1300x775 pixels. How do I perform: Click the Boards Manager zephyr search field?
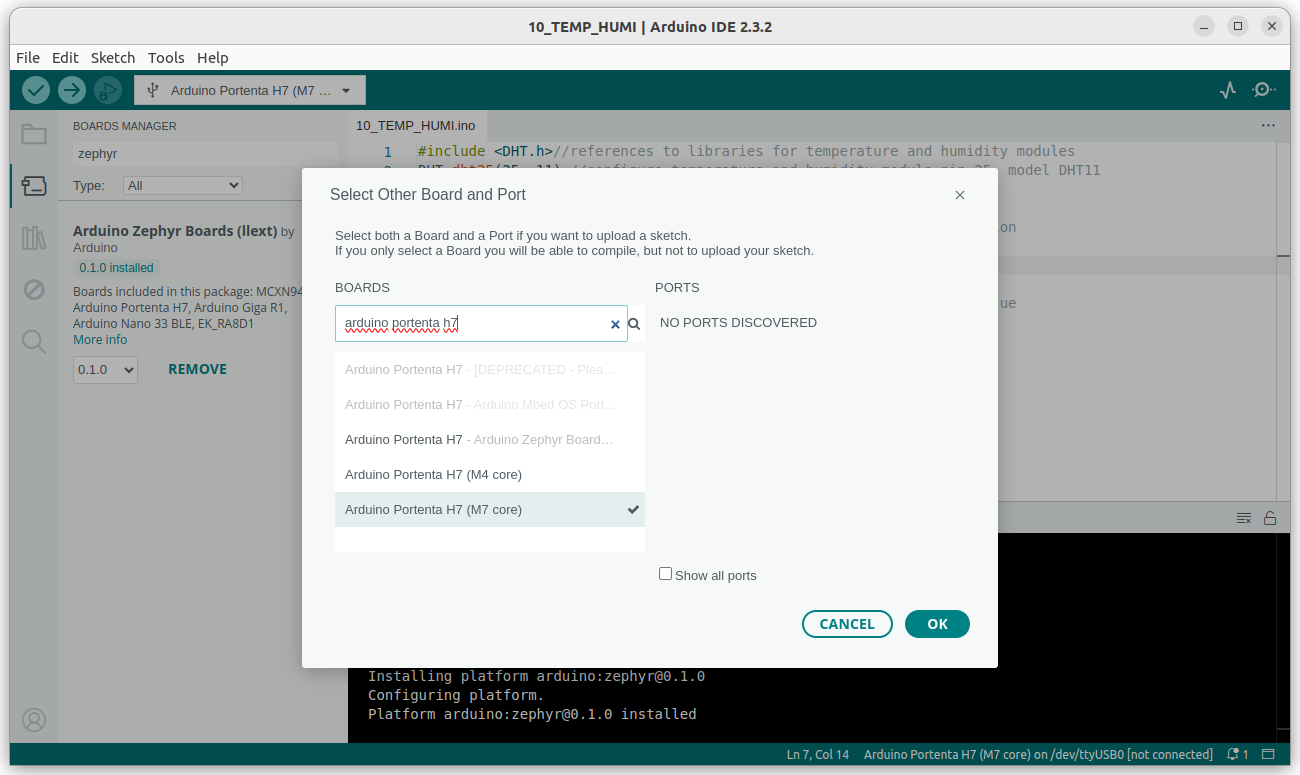click(x=205, y=154)
